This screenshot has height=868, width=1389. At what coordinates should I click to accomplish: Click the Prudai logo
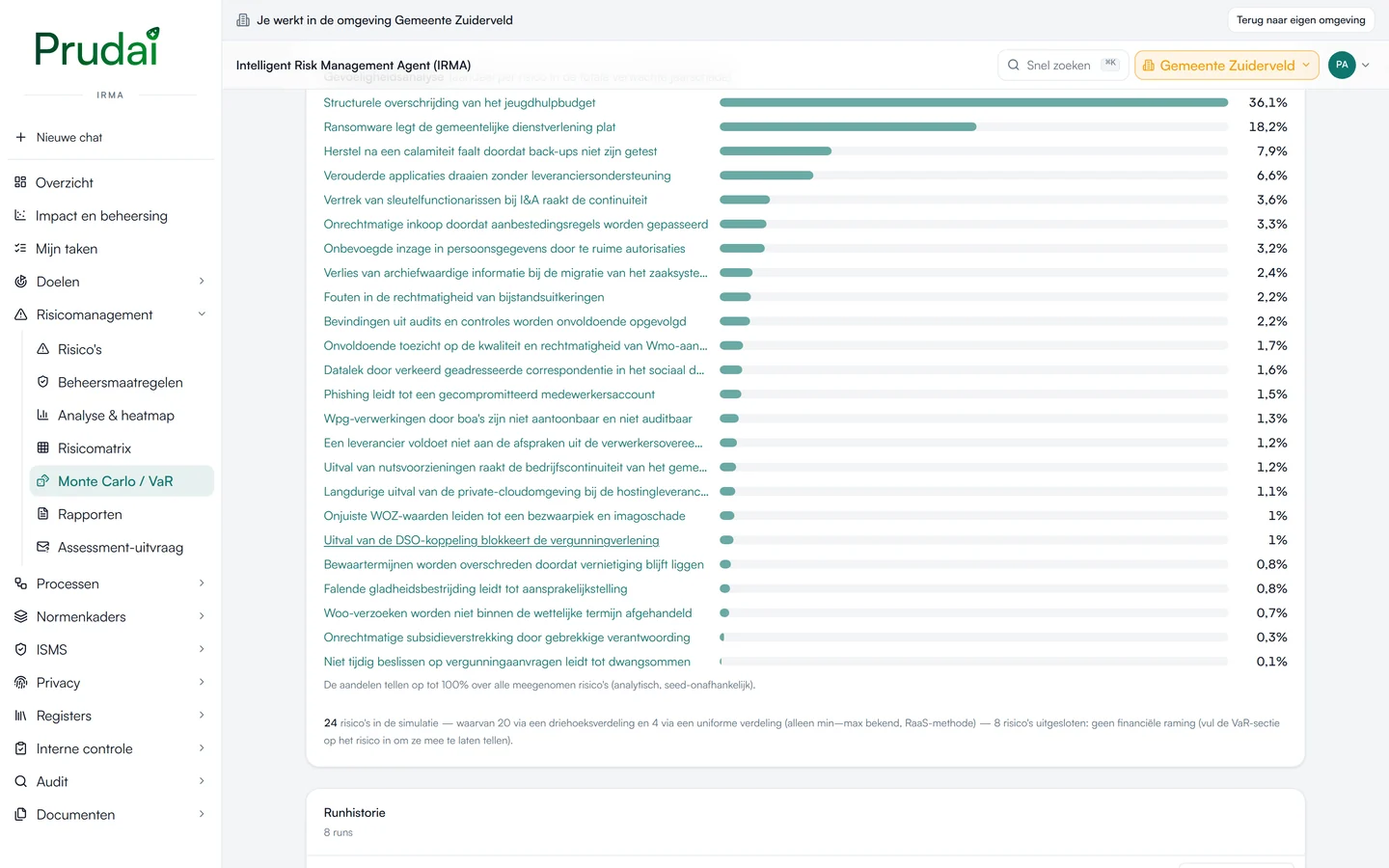96,47
